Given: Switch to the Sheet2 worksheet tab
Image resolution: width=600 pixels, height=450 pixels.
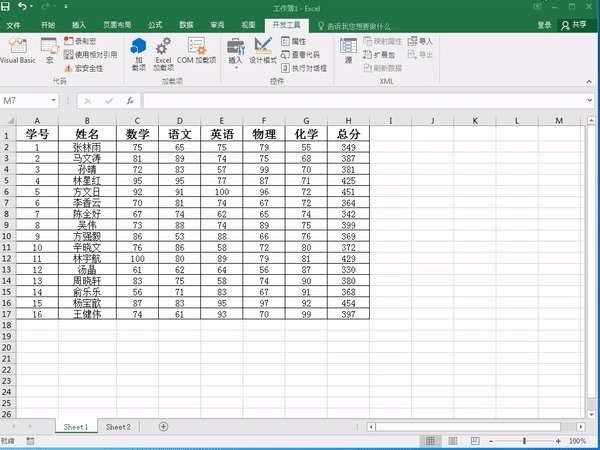Looking at the screenshot, I should [118, 427].
